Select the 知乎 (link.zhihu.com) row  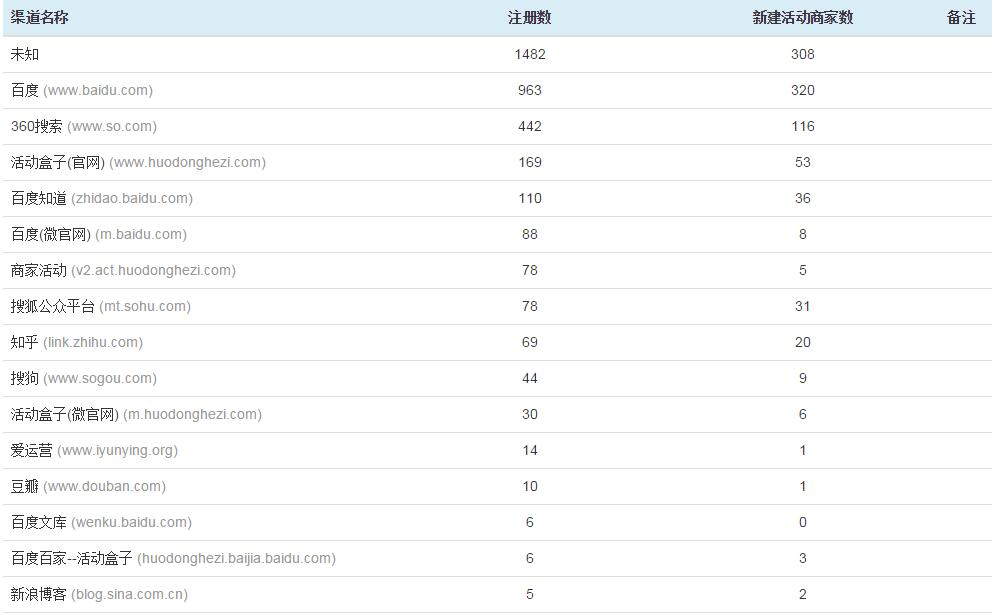pos(497,343)
